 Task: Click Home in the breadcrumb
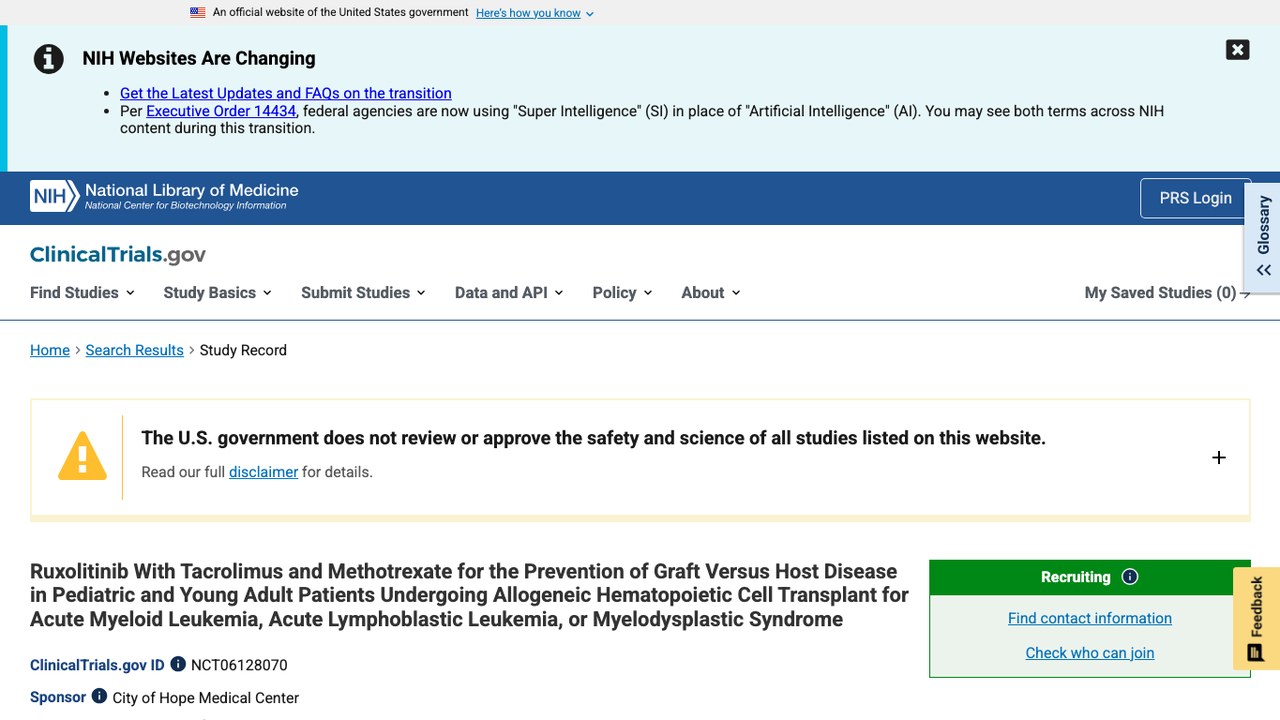click(x=50, y=350)
